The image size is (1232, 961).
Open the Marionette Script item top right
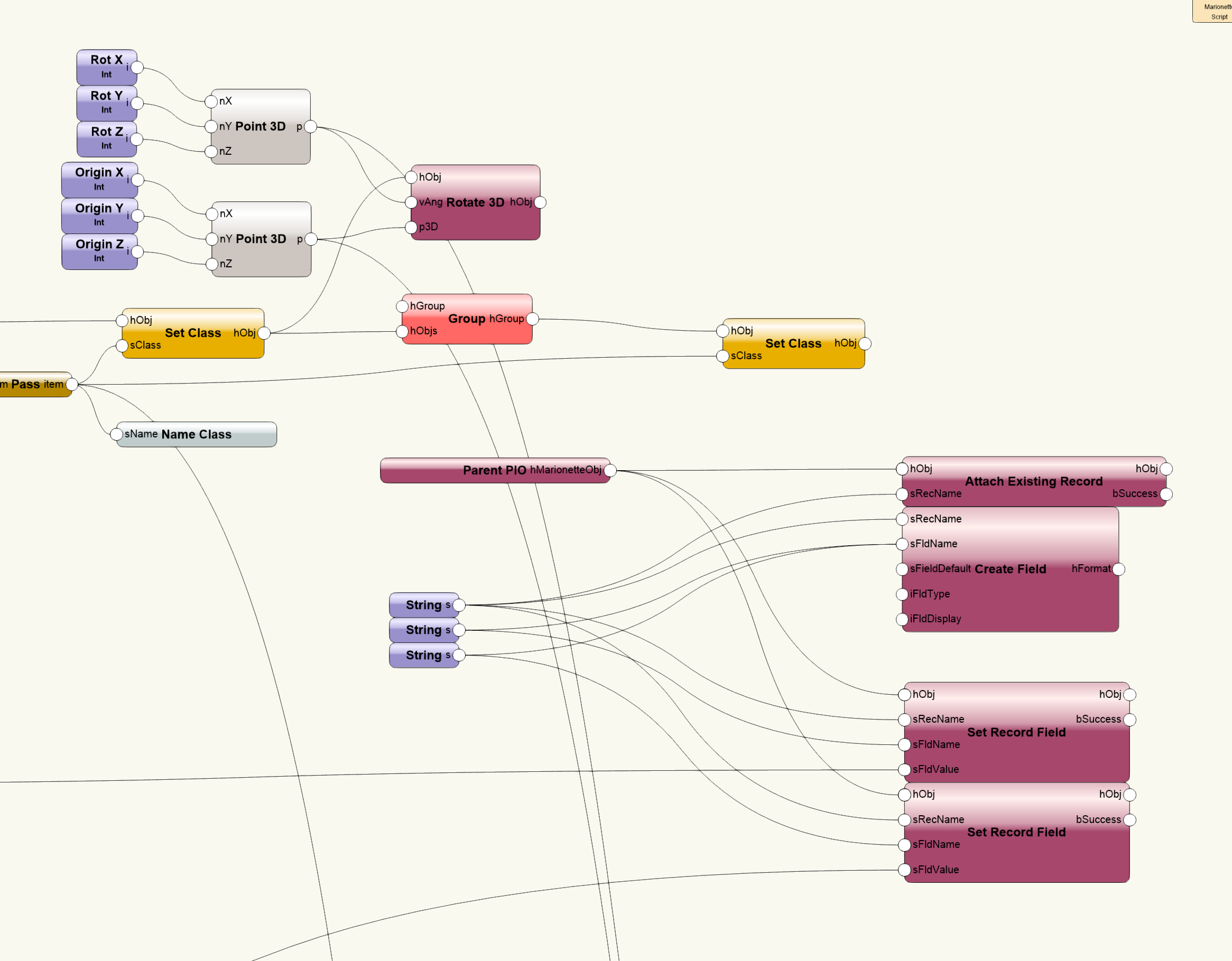[1213, 12]
